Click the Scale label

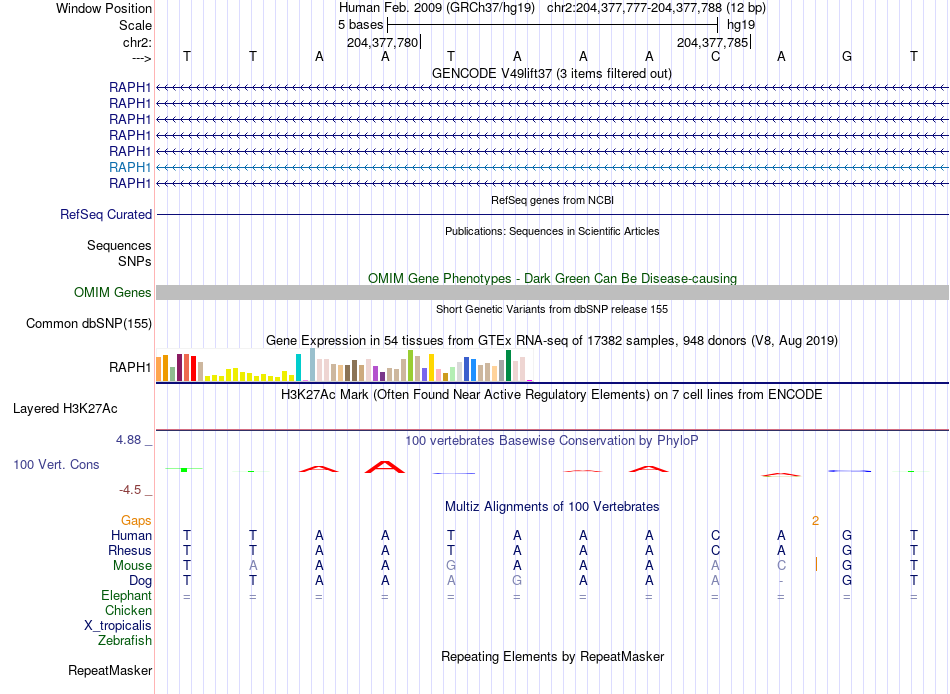(x=135, y=25)
